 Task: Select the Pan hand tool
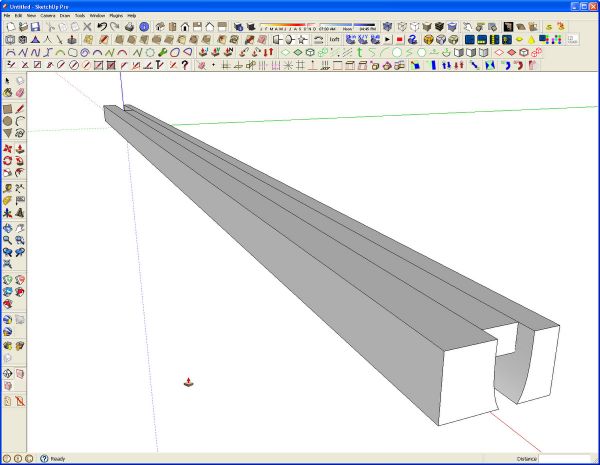point(20,228)
